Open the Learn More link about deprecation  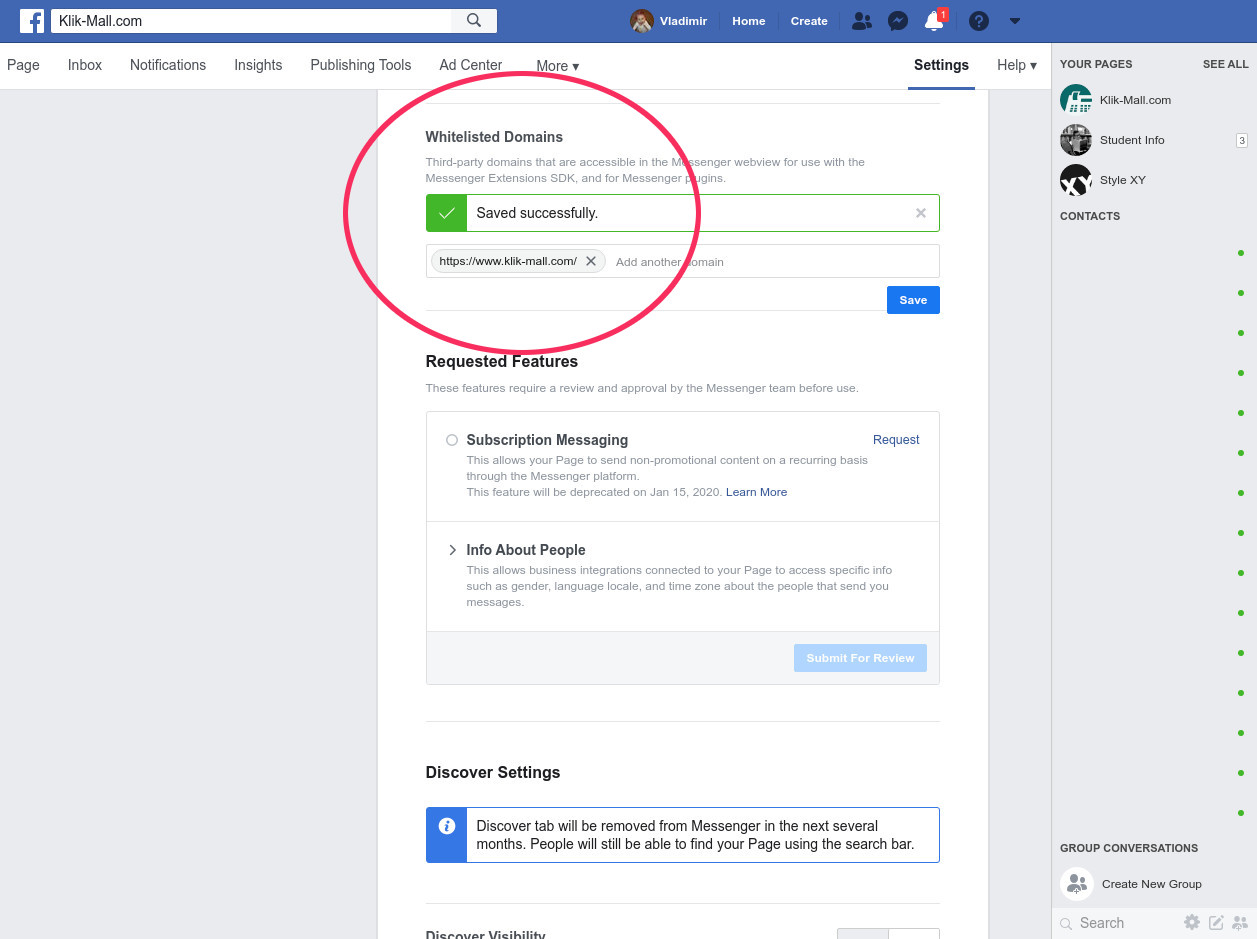[x=756, y=492]
